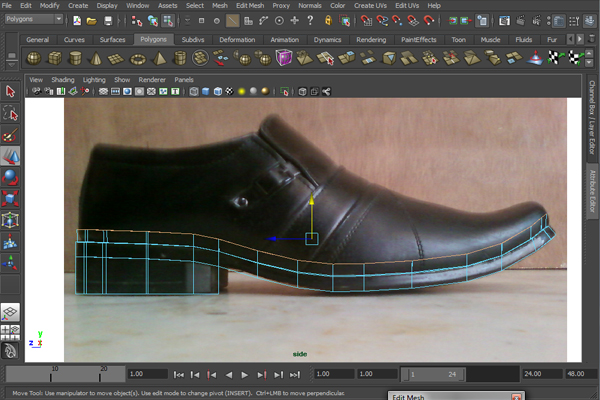This screenshot has width=600, height=400.
Task: Click the animation end time field 48.00
Action: point(580,374)
